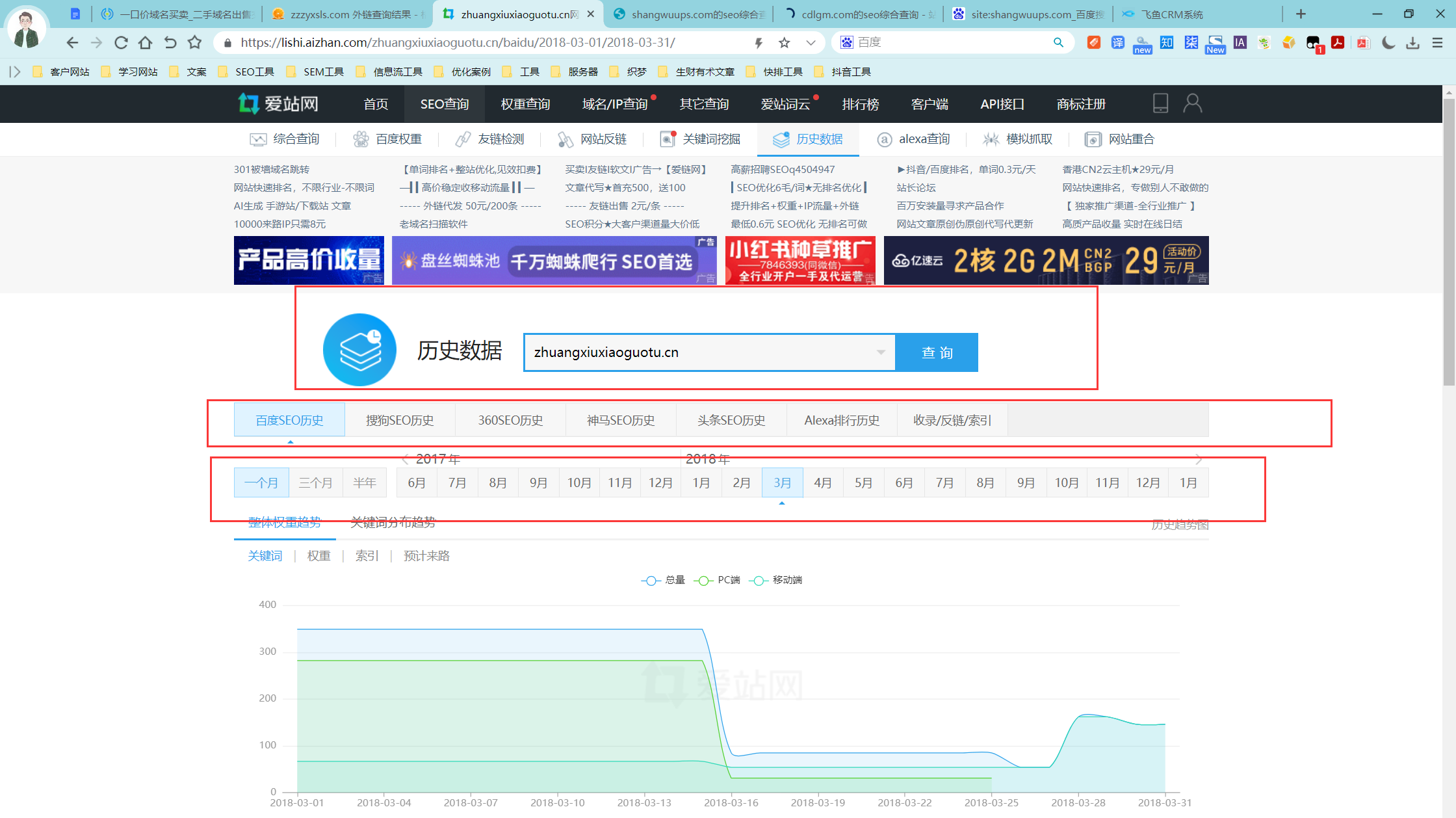Click the 友链检测 chain-link icon

(463, 139)
